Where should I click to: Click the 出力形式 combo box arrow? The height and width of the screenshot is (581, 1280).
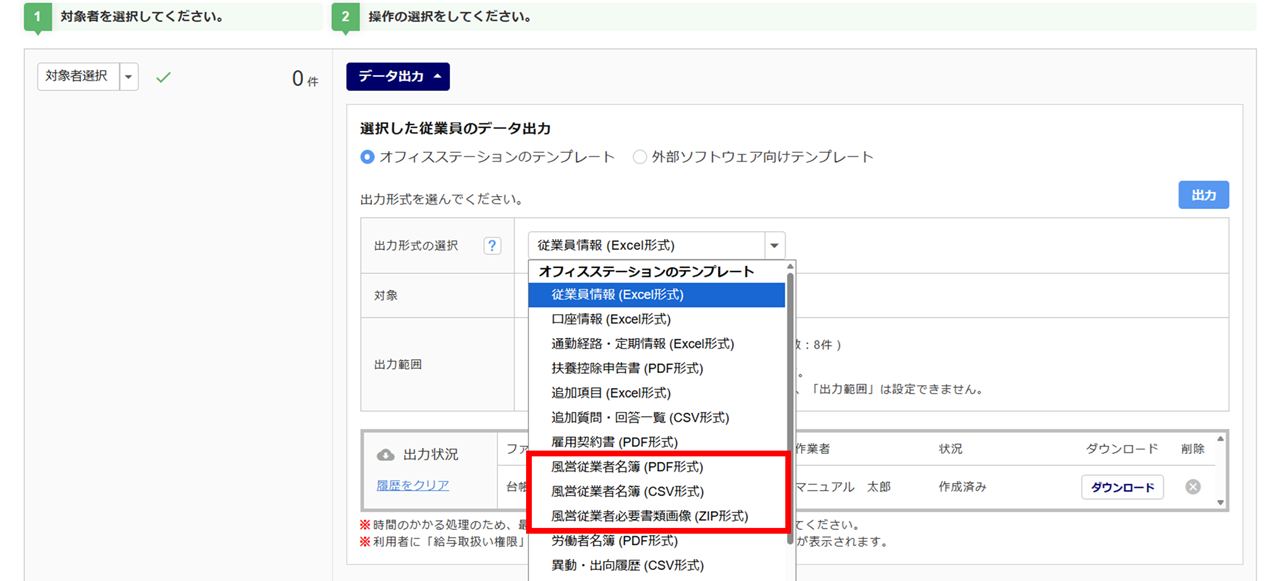click(x=773, y=246)
